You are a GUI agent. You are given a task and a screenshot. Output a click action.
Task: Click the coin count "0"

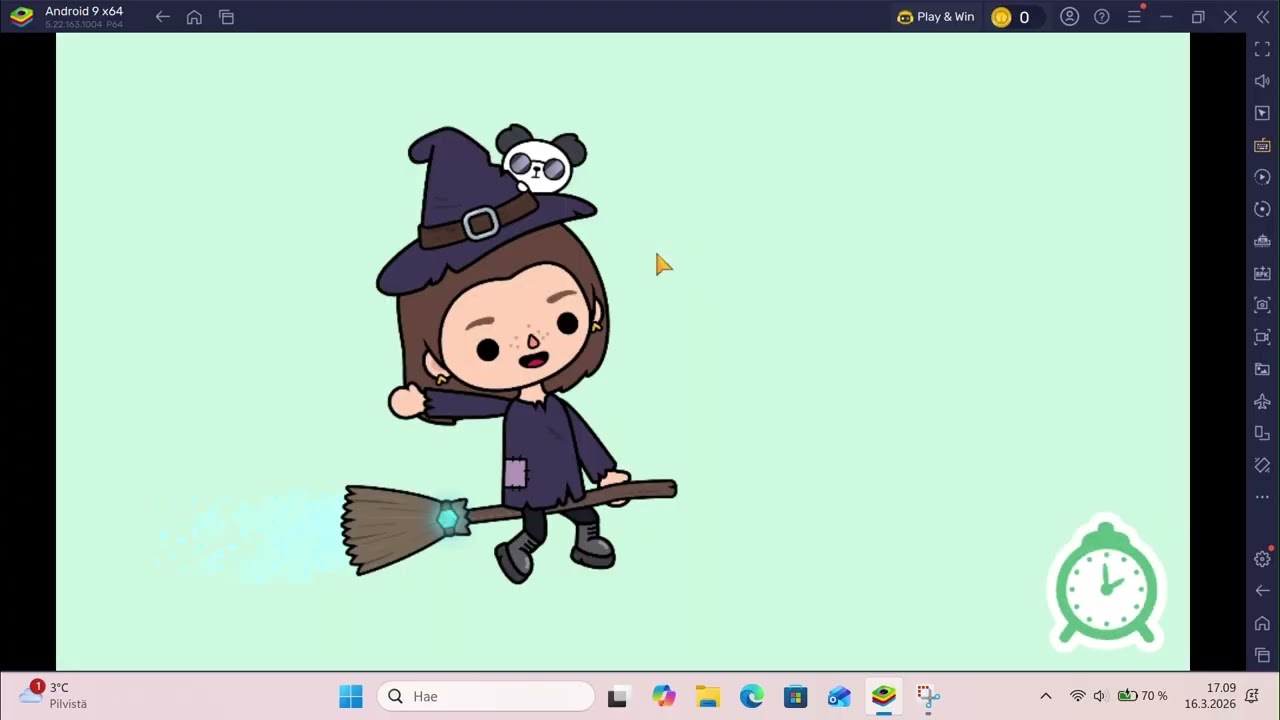click(1024, 17)
